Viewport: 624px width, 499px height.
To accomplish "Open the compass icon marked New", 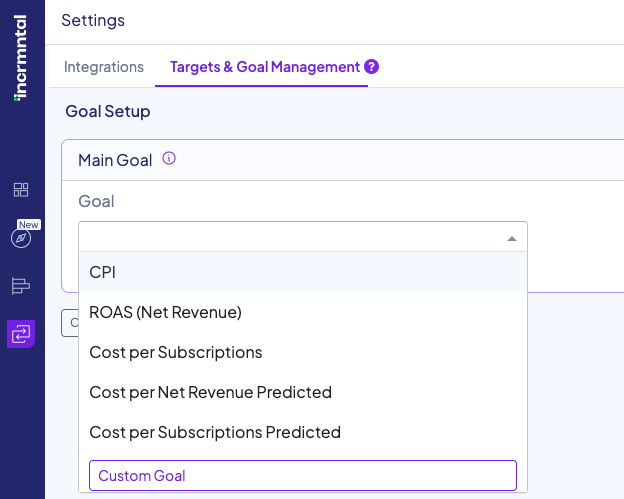I will click(21, 238).
